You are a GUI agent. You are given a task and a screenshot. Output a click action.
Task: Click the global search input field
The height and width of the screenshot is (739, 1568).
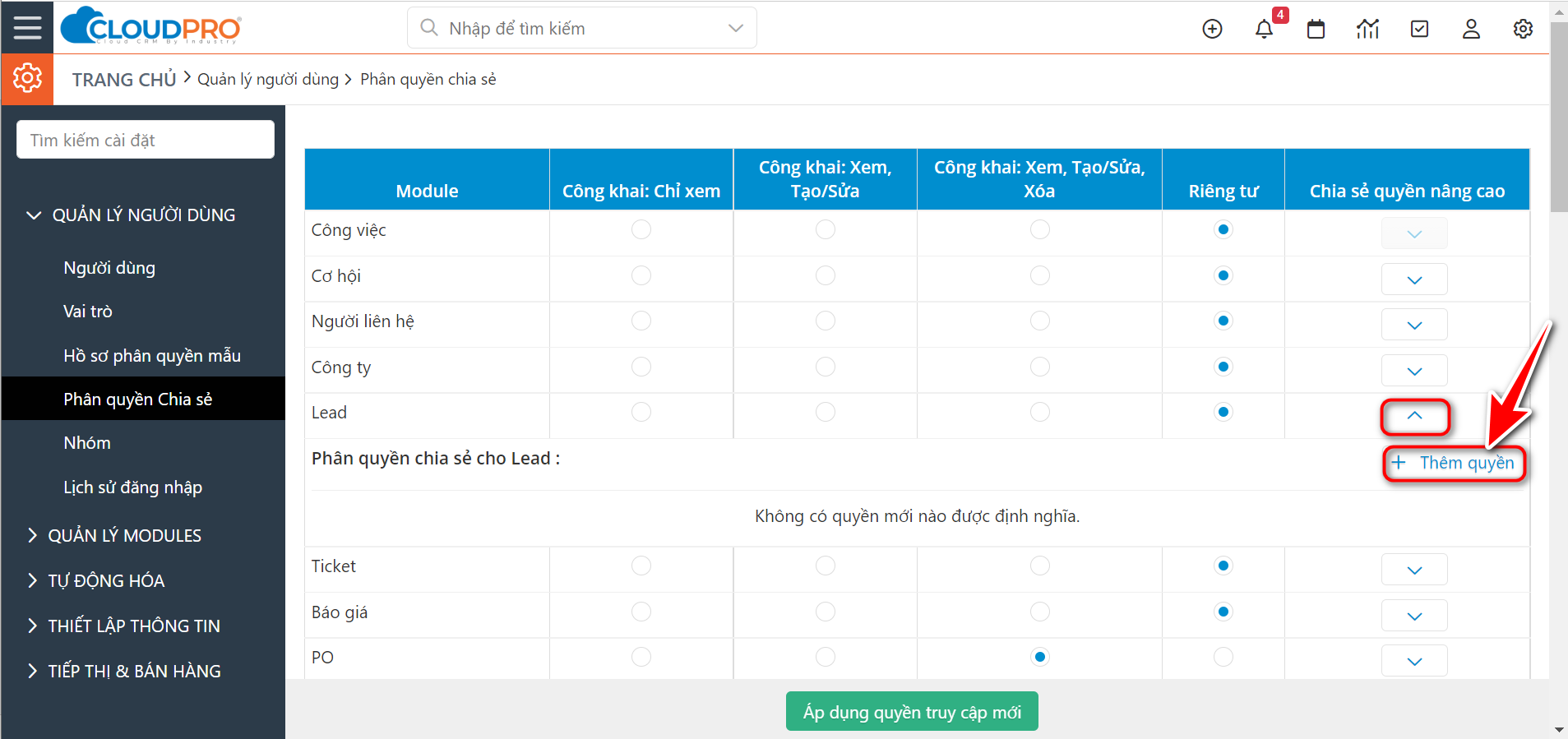click(584, 28)
